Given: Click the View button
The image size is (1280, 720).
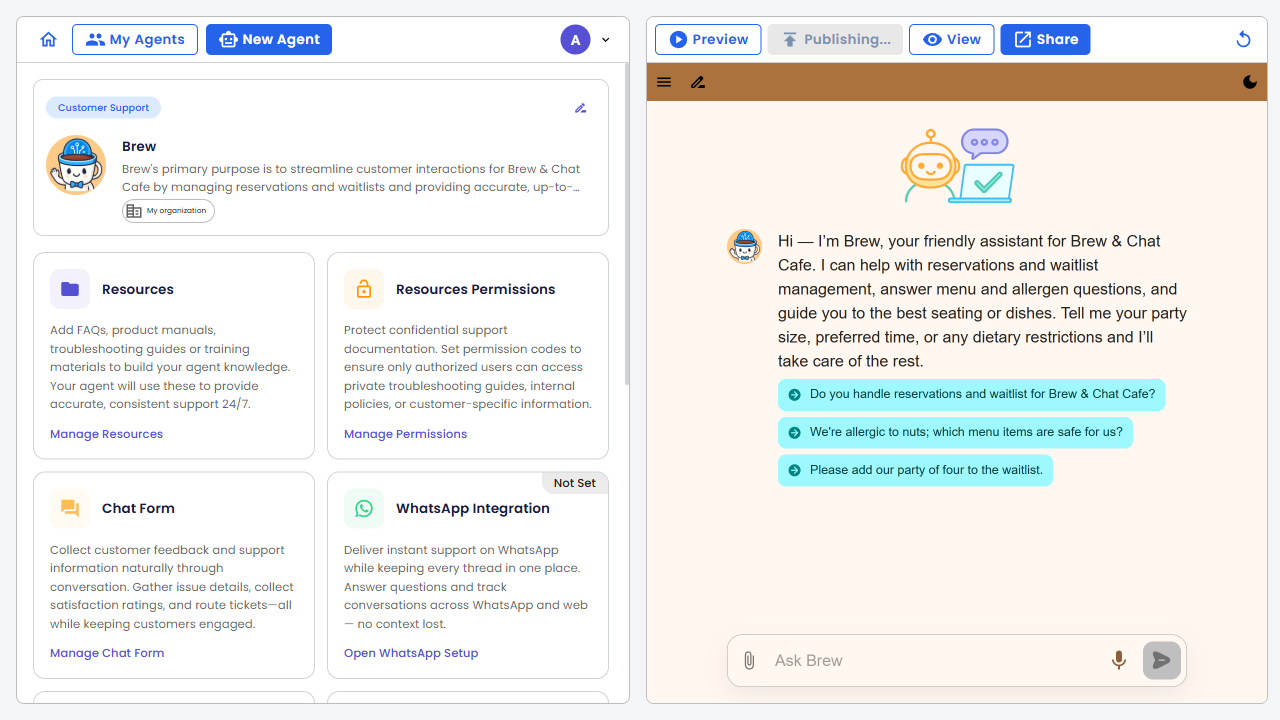Looking at the screenshot, I should tap(952, 40).
